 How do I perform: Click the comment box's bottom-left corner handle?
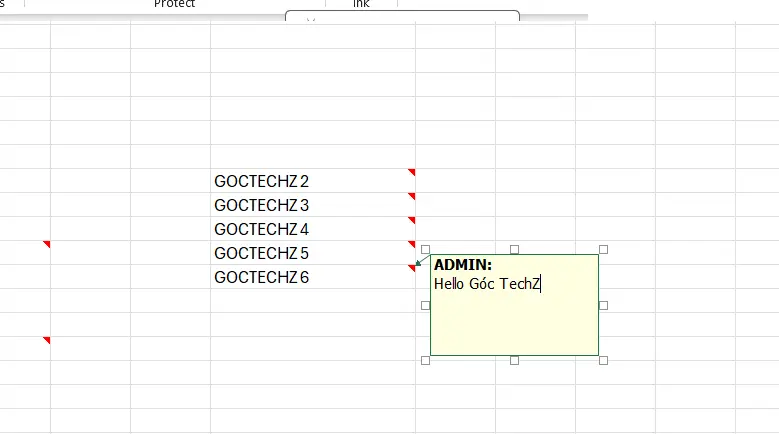425,361
